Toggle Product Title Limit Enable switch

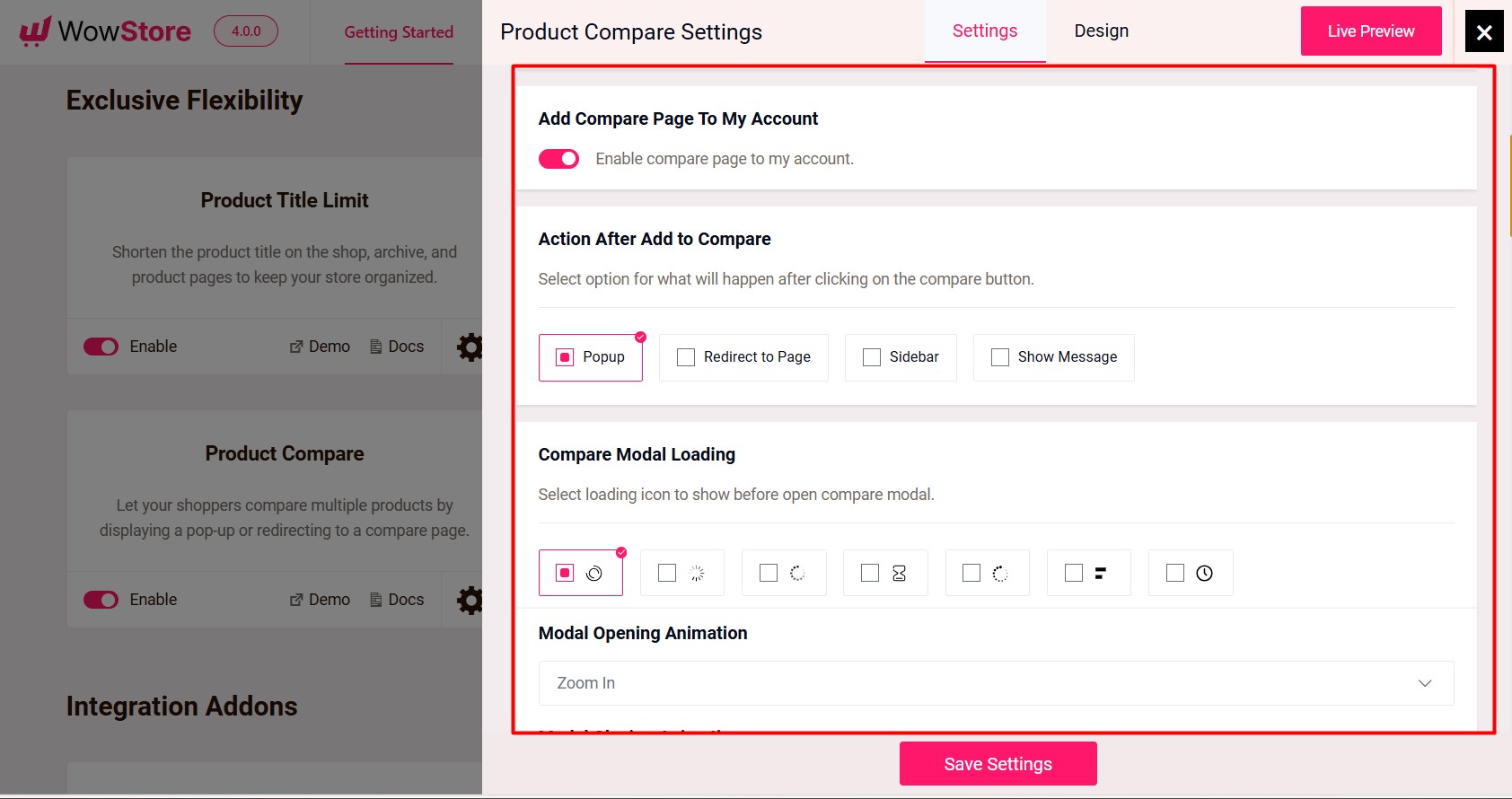coord(101,347)
